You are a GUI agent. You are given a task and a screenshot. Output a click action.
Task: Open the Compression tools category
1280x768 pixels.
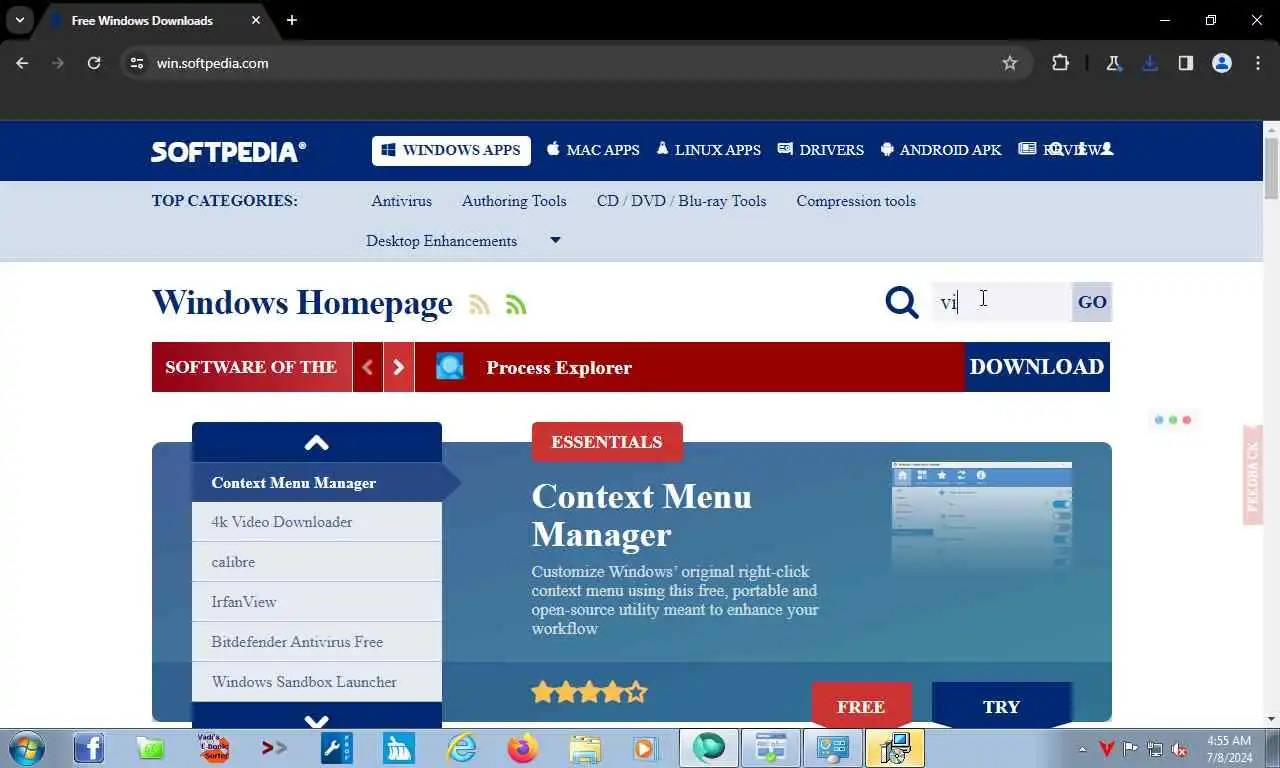coord(856,201)
